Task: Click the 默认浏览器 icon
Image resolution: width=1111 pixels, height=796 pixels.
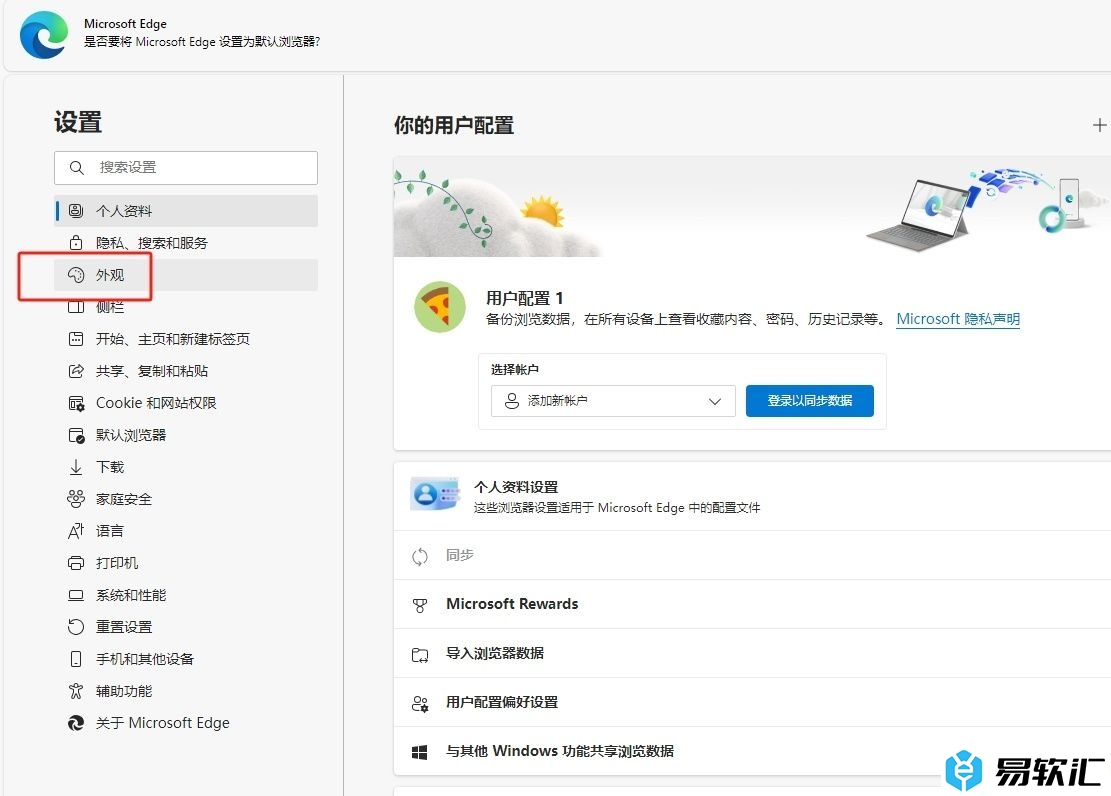Action: 76,435
